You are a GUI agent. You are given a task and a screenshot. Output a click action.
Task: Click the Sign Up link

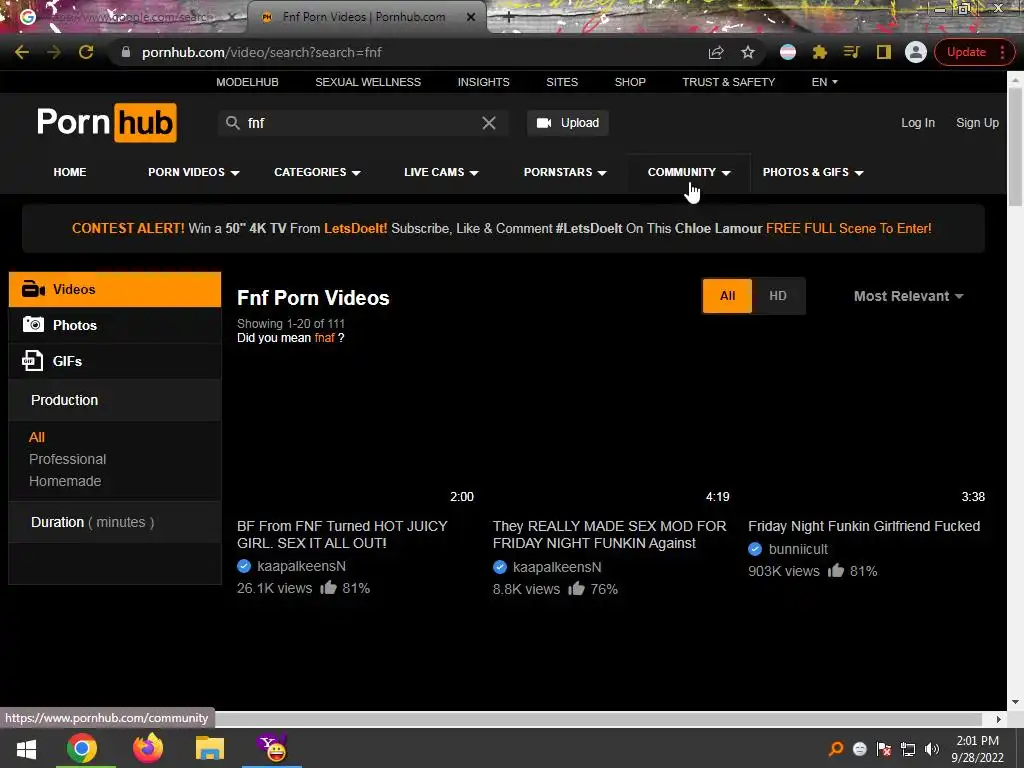(x=977, y=123)
